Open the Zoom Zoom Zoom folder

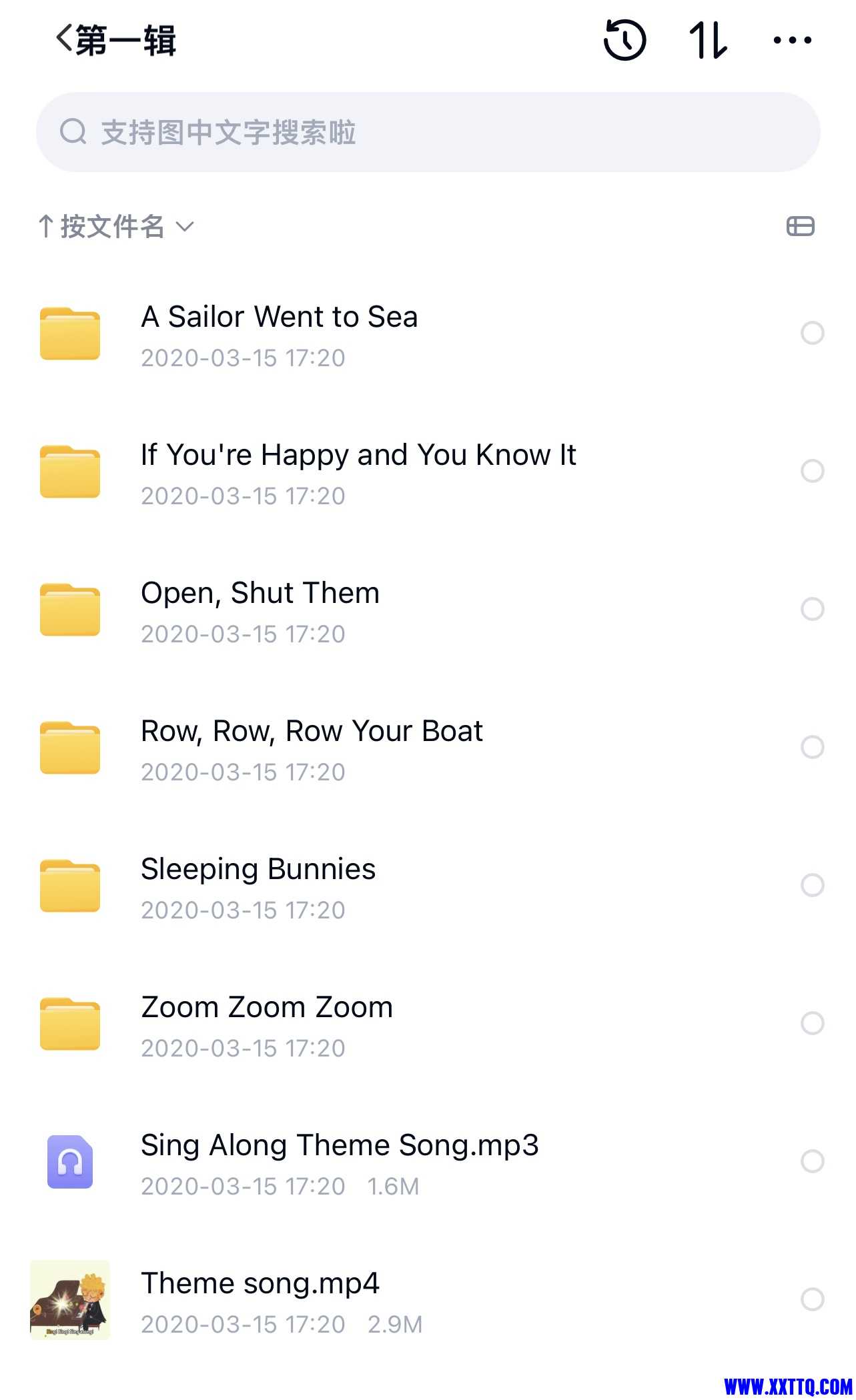(x=428, y=1023)
